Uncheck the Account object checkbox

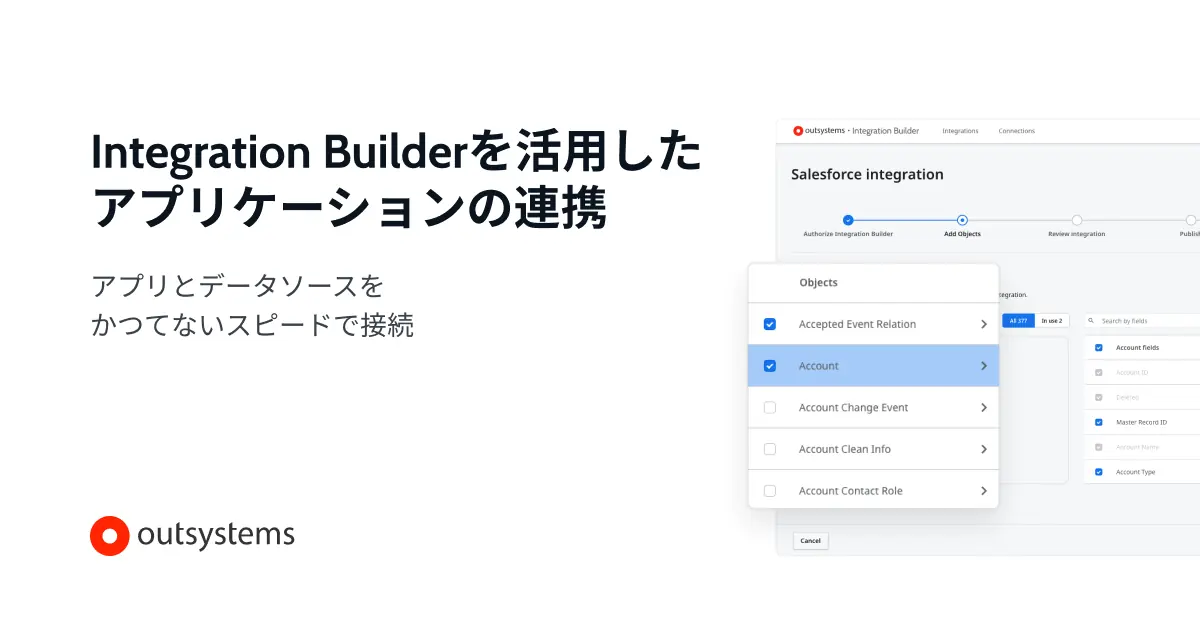(770, 365)
